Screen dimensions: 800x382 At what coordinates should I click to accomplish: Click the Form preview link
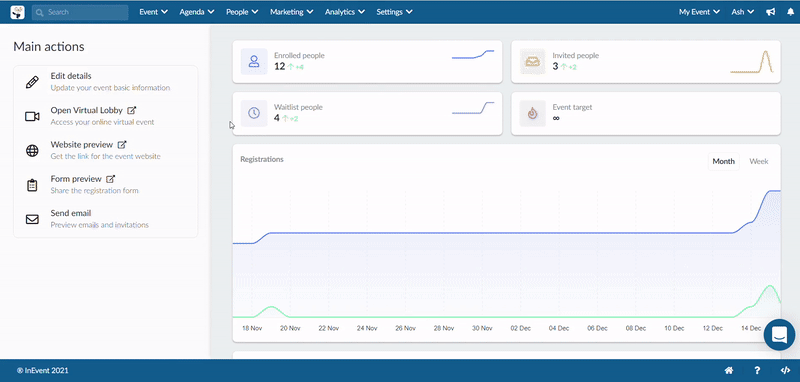(x=76, y=179)
